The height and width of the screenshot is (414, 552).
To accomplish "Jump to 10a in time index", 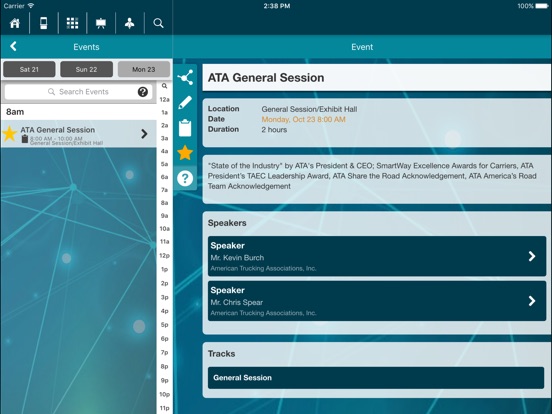I will (x=164, y=229).
